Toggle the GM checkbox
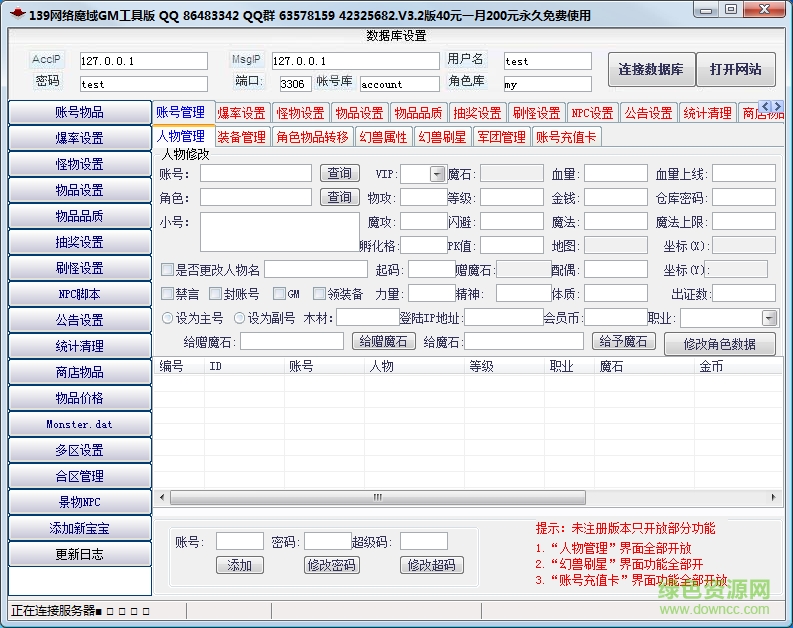The width and height of the screenshot is (793, 628). pos(279,293)
